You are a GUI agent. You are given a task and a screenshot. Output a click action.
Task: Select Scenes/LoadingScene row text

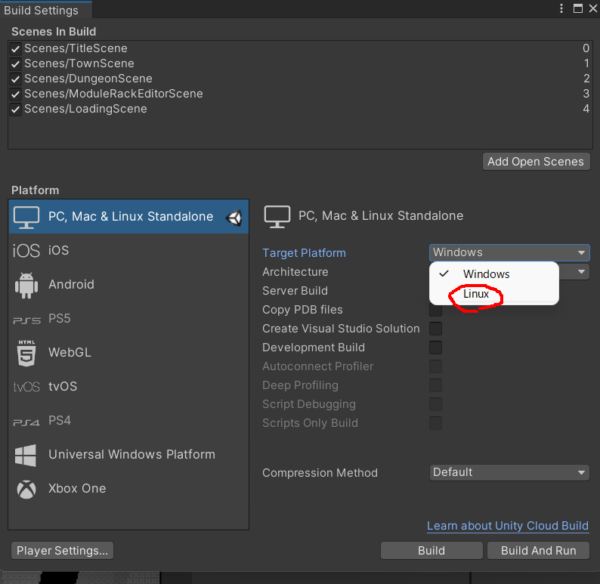coord(86,109)
